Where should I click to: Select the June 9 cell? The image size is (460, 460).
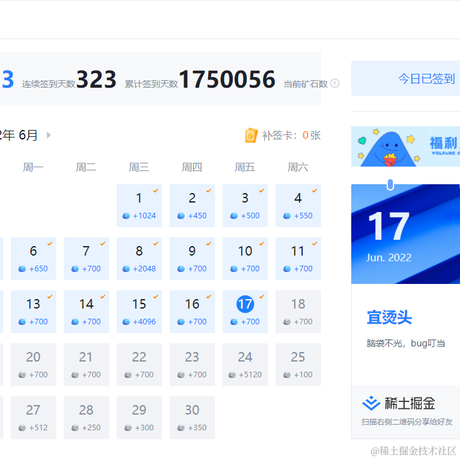pos(192,259)
